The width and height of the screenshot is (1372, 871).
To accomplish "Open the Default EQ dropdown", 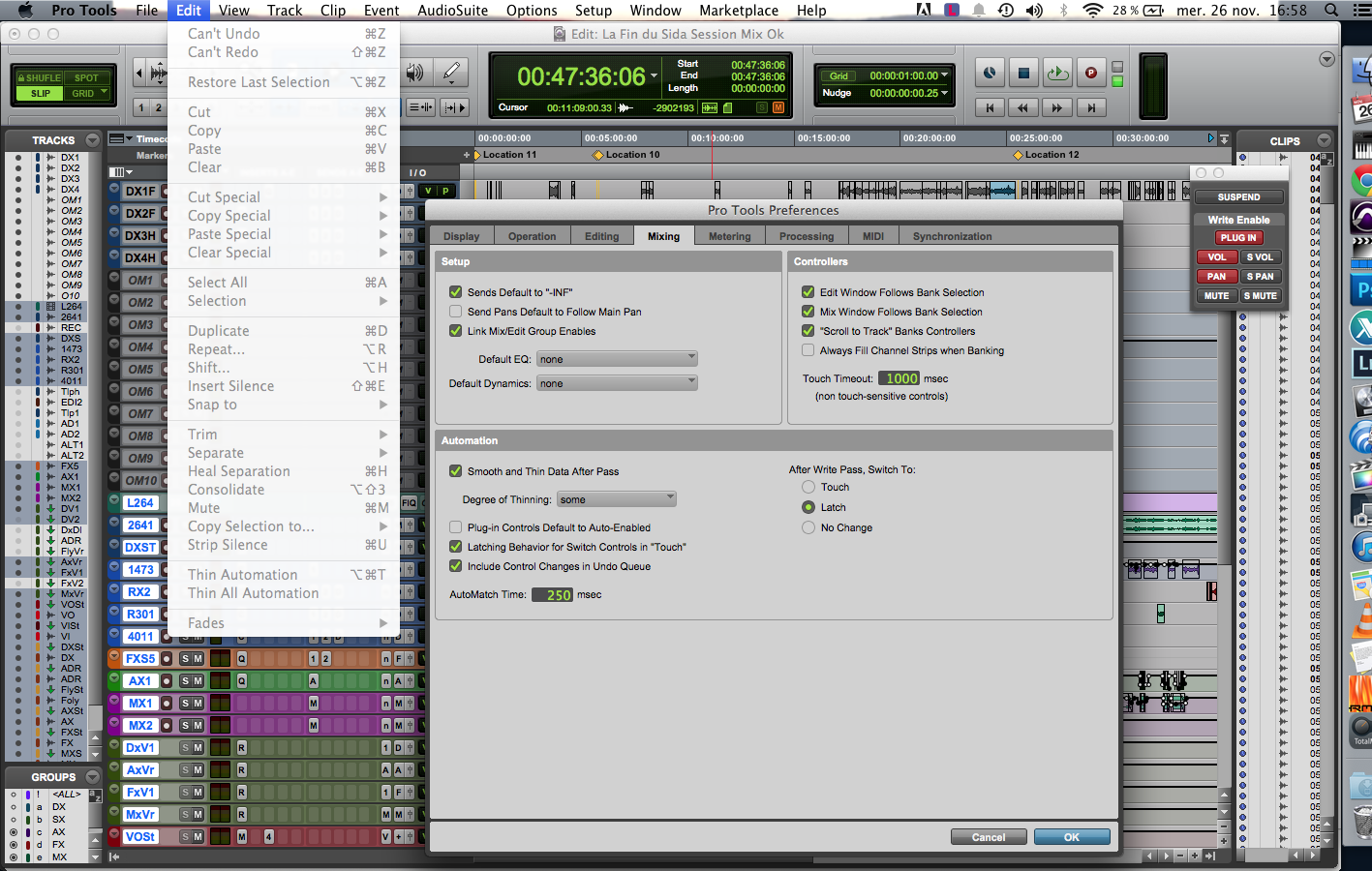I will pos(617,359).
